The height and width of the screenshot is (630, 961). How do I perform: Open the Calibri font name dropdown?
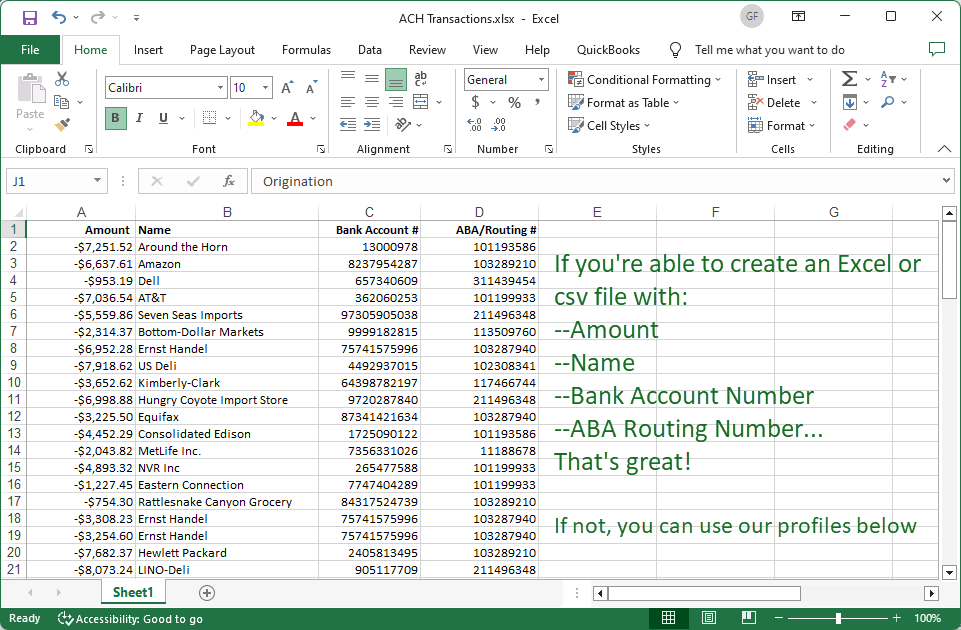coord(220,88)
